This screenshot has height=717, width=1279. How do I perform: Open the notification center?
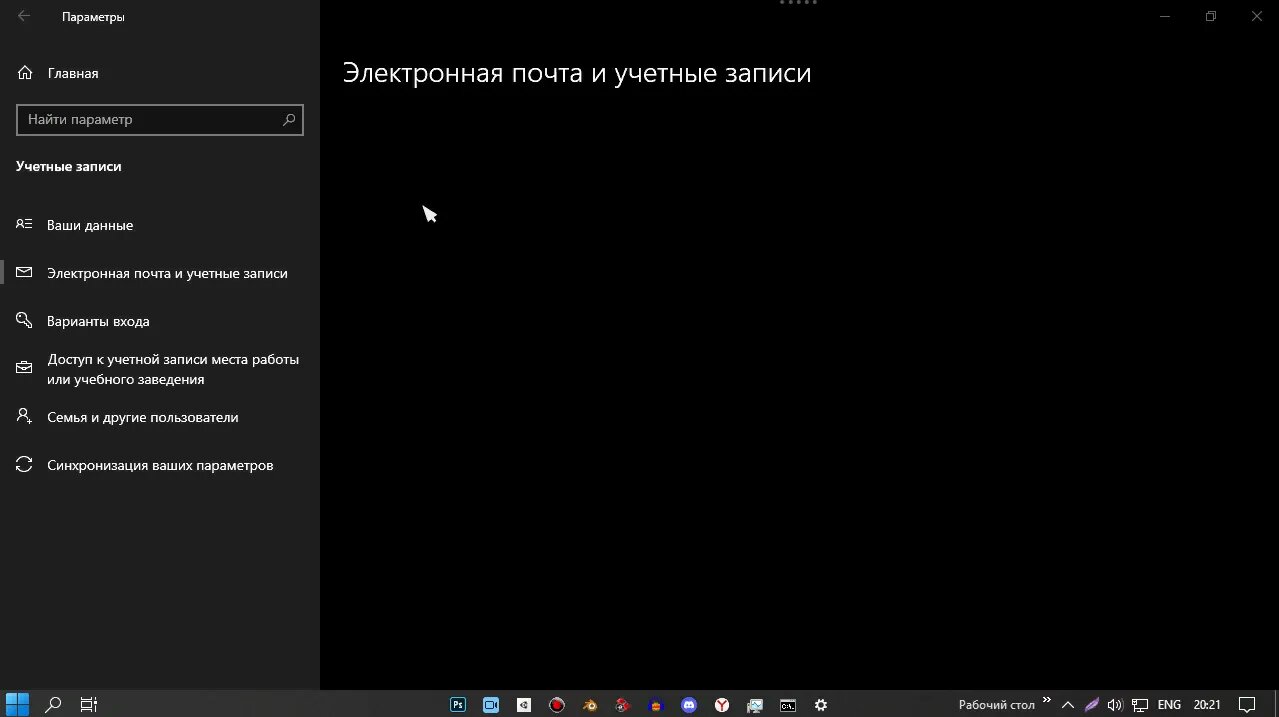[1247, 704]
